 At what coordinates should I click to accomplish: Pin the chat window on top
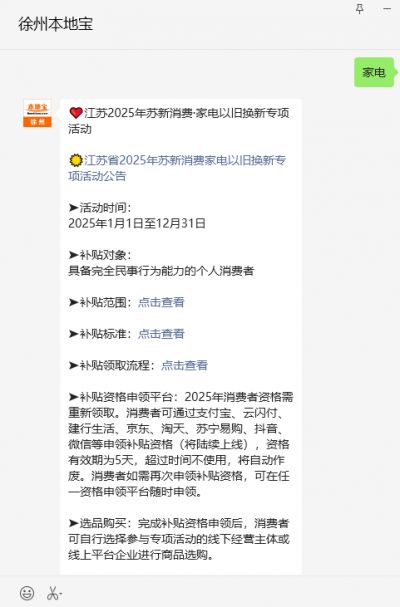(359, 9)
